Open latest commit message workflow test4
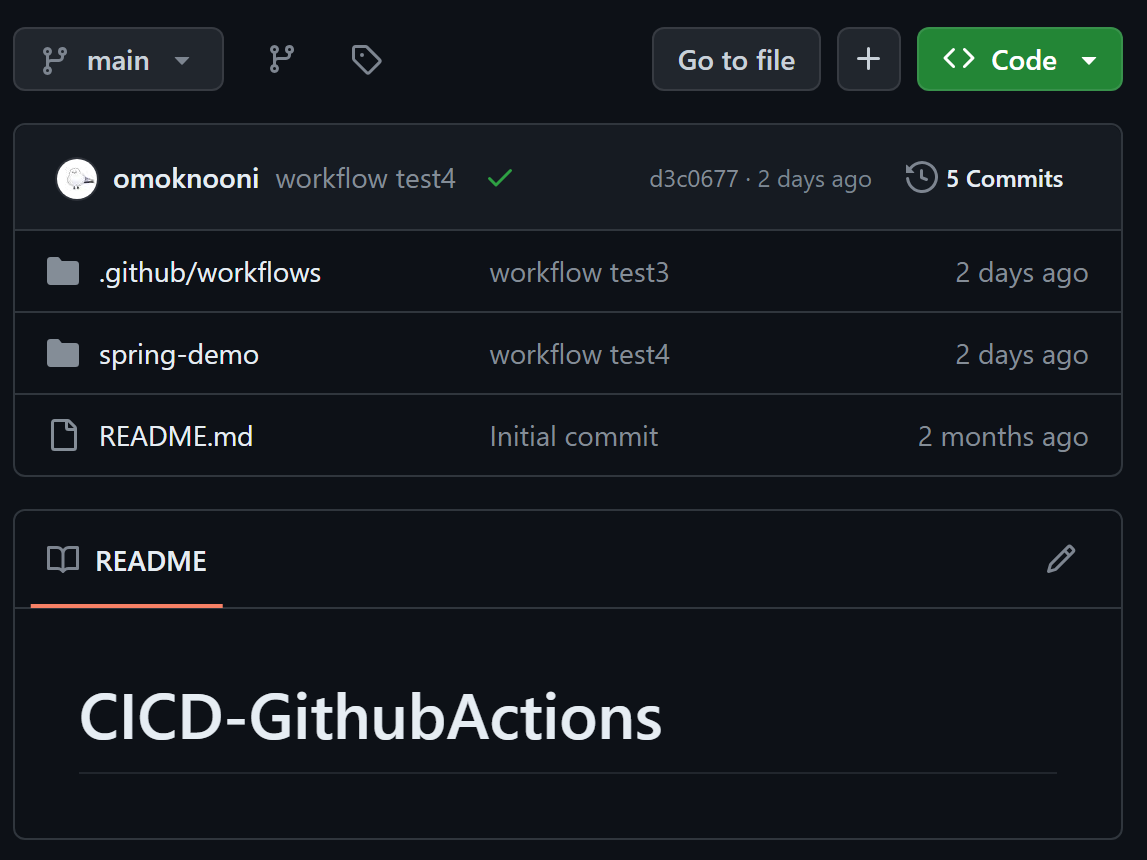 (366, 178)
